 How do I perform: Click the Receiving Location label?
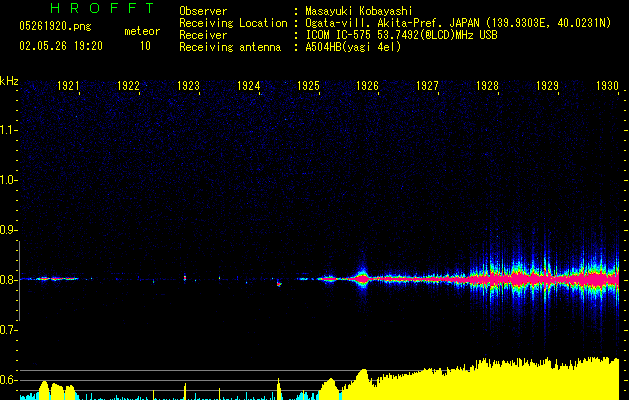pos(233,23)
